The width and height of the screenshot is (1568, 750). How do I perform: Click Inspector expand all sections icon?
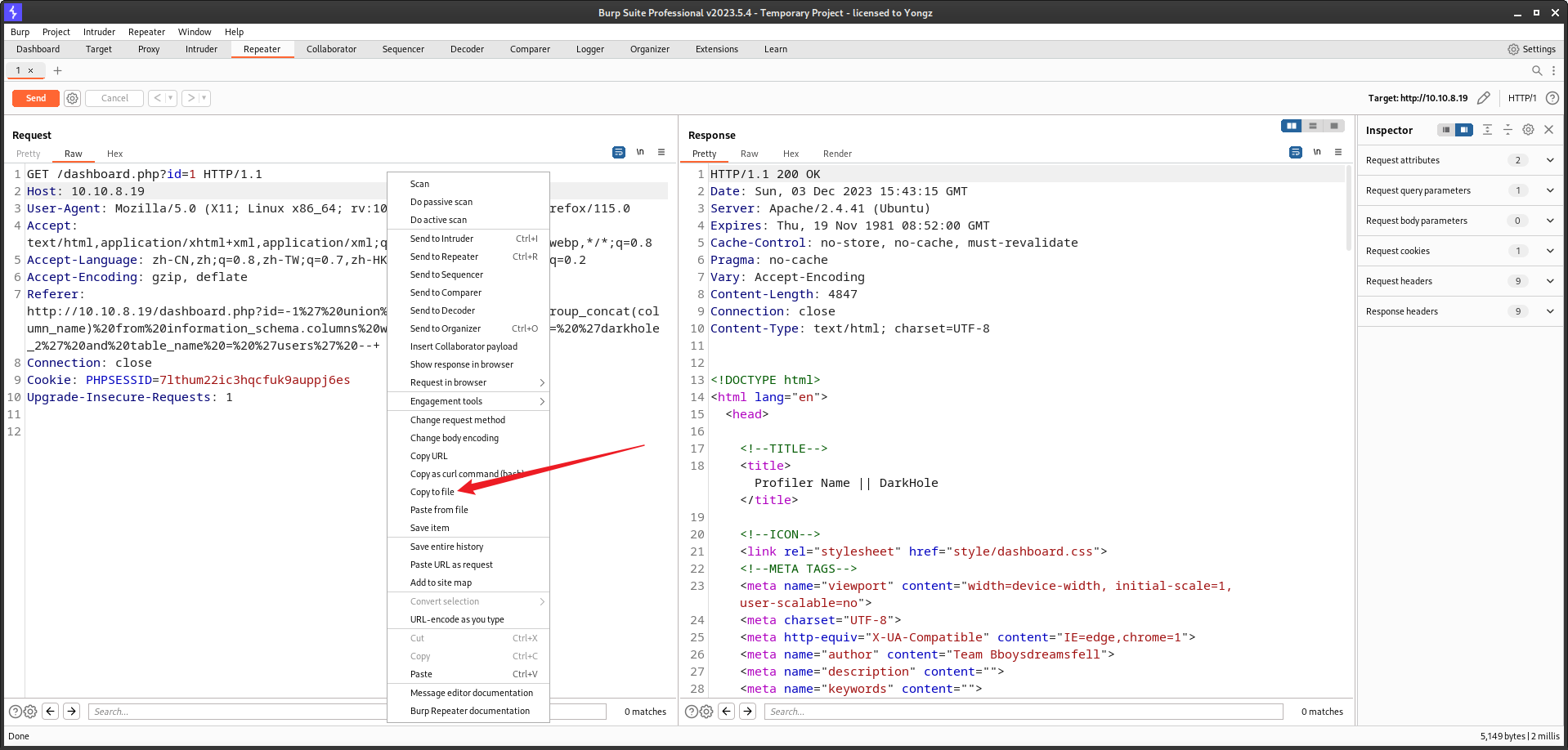1487,130
